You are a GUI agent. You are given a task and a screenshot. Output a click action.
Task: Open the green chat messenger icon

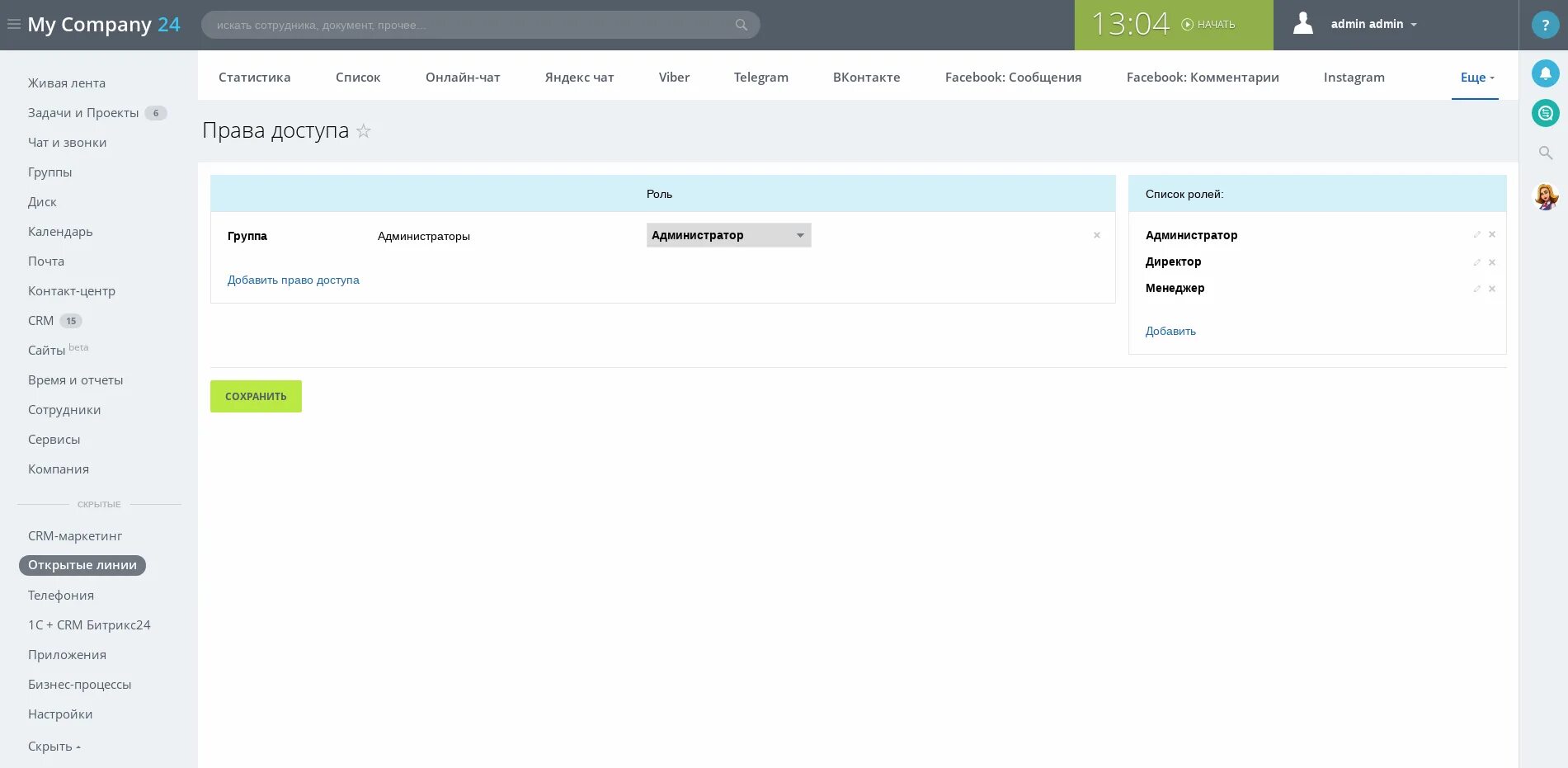(1545, 113)
